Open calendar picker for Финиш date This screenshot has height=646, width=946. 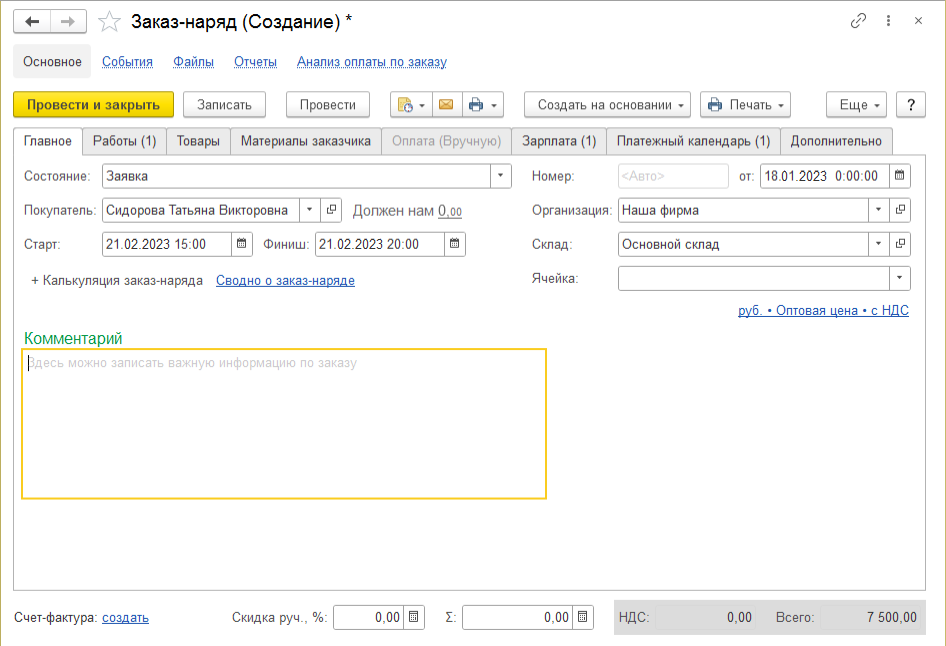point(455,244)
